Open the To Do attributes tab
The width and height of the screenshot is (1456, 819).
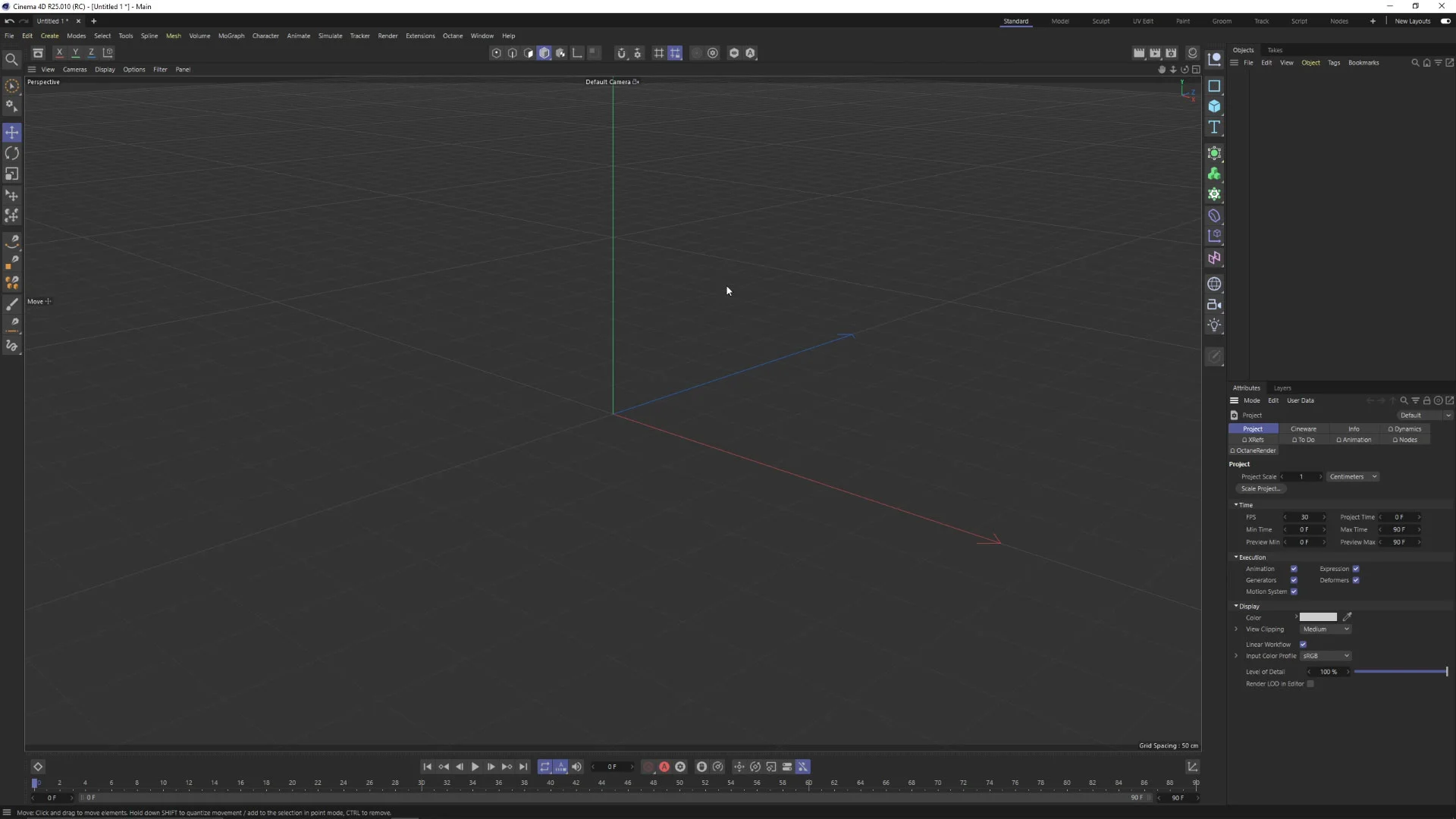[x=1304, y=440]
